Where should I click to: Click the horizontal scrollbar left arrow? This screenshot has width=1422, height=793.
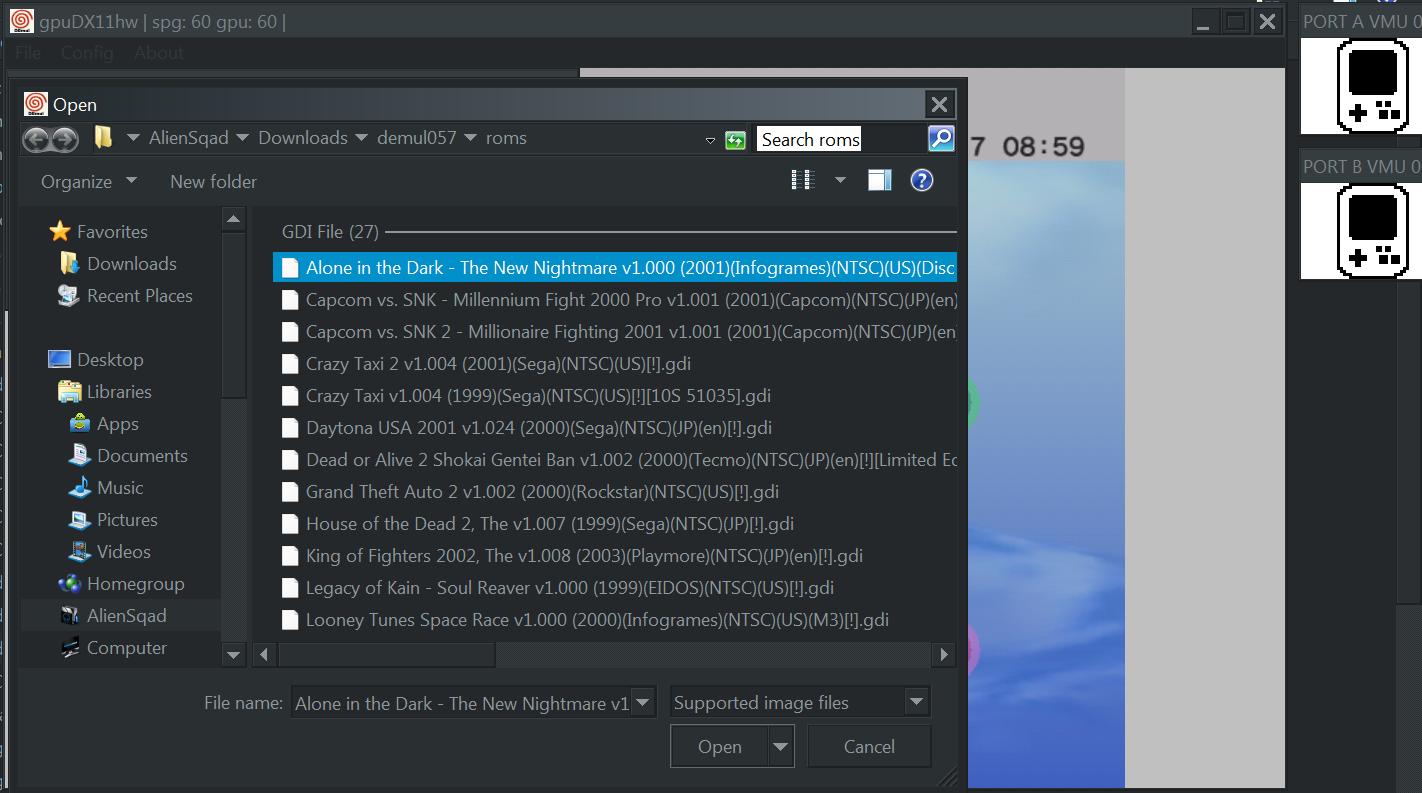click(264, 655)
